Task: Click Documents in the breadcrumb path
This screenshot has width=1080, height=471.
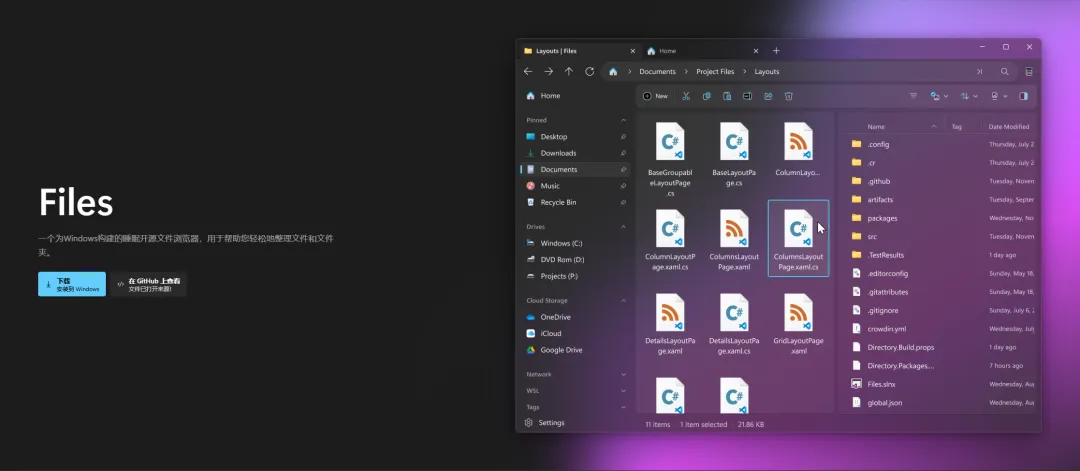Action: click(657, 72)
